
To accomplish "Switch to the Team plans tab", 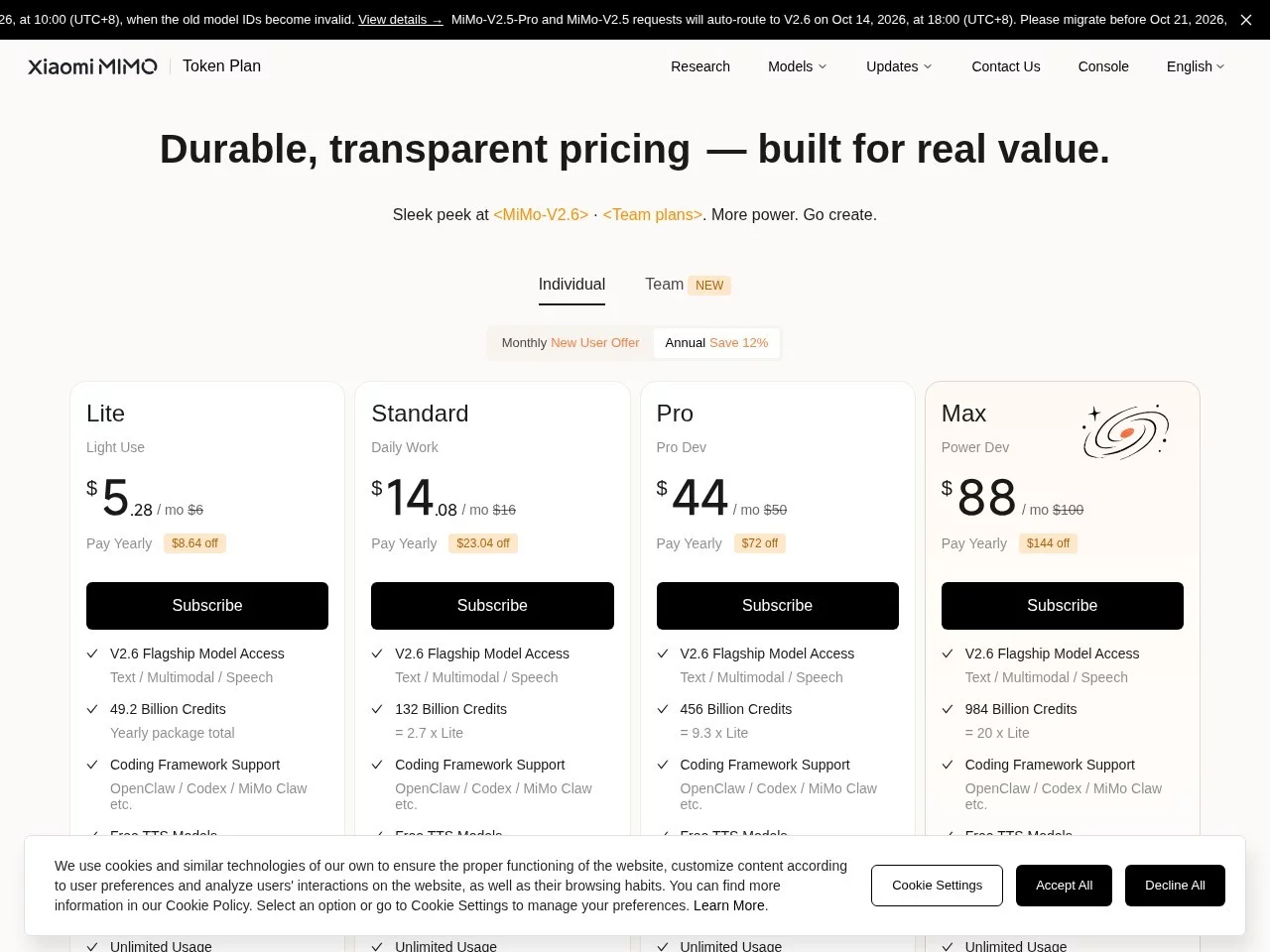I will (688, 285).
